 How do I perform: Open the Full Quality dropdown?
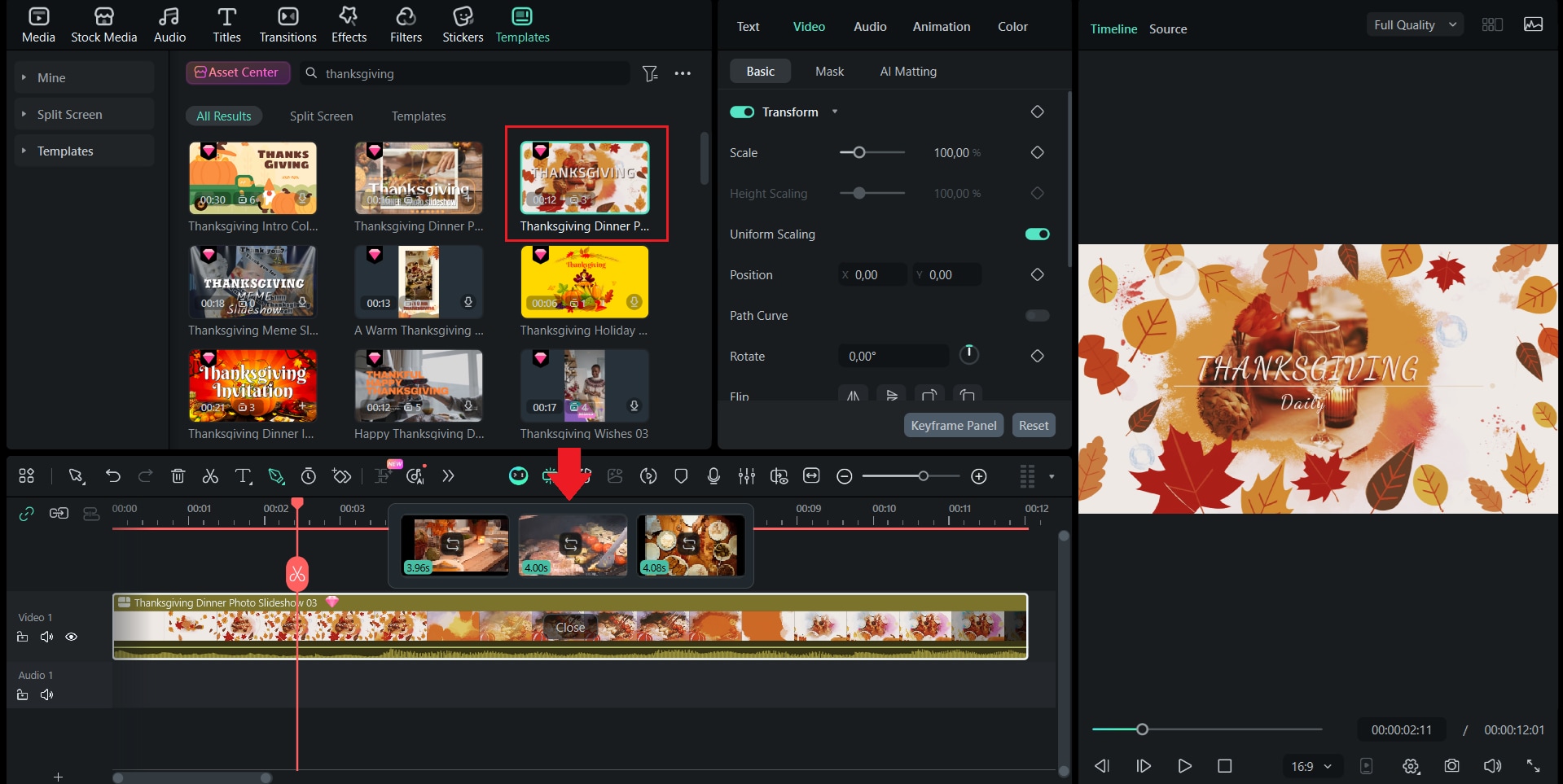tap(1414, 24)
